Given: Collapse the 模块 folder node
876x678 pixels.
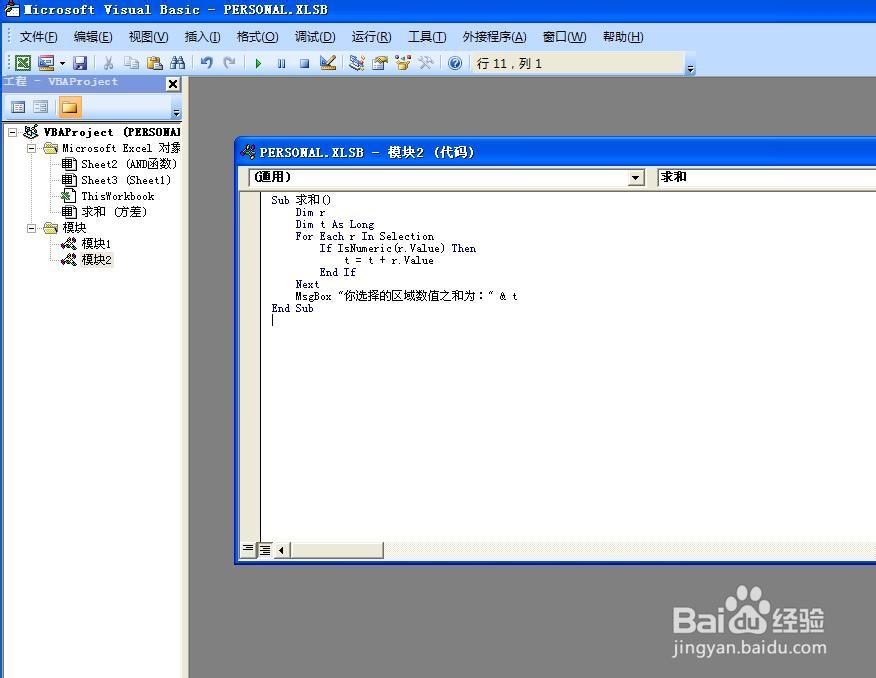Looking at the screenshot, I should pyautogui.click(x=32, y=228).
